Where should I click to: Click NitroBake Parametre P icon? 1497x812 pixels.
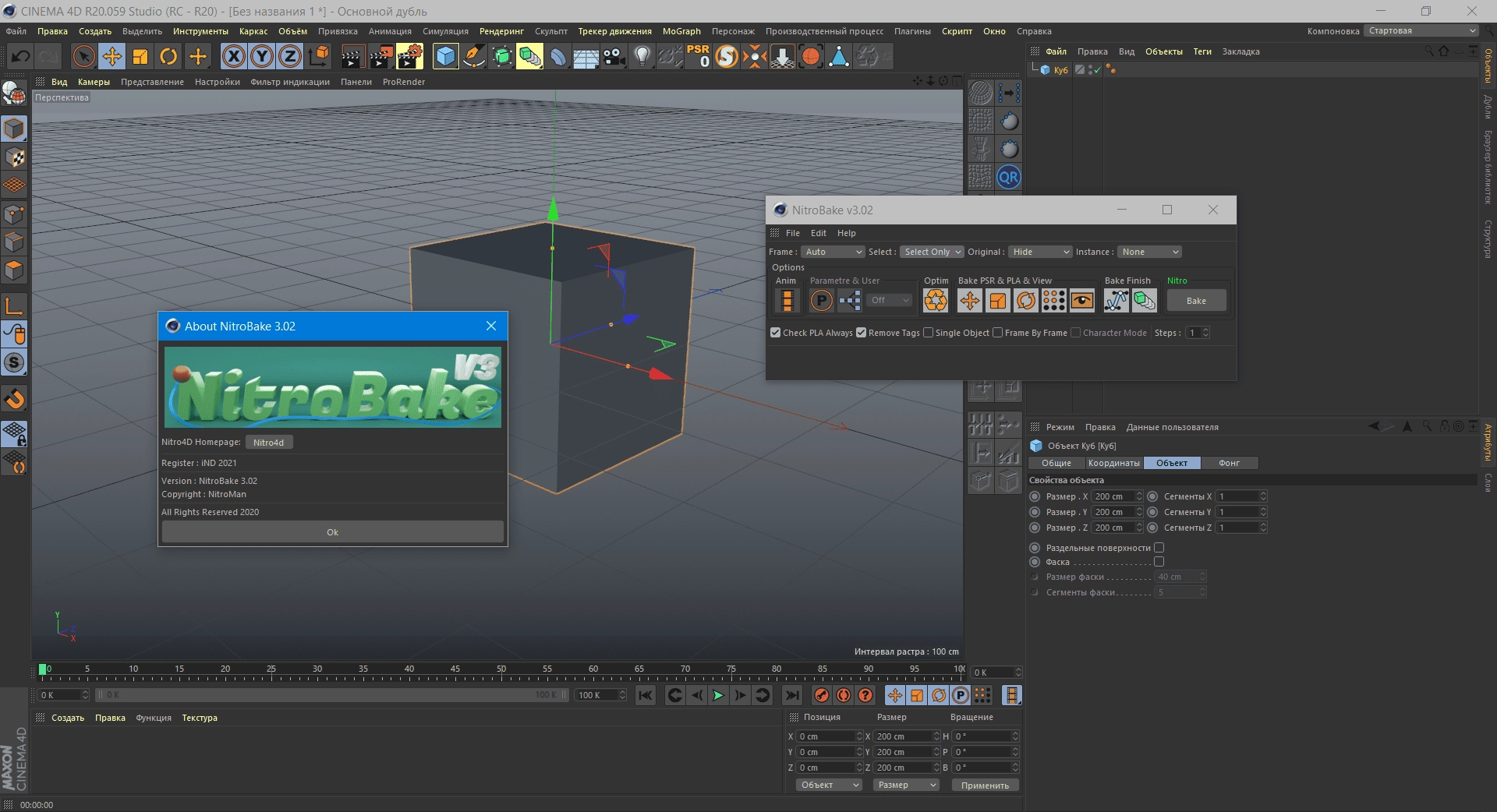click(821, 300)
